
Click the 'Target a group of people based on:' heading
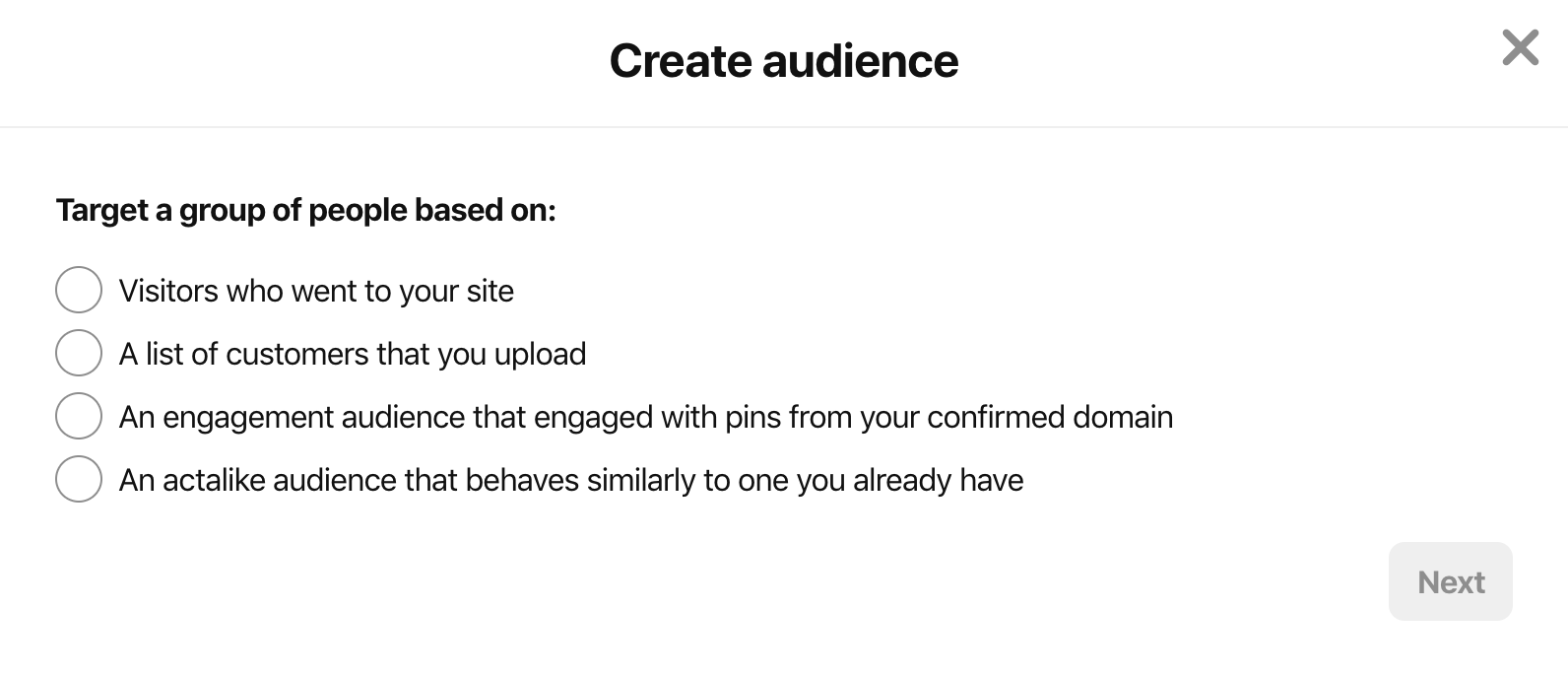(x=306, y=210)
